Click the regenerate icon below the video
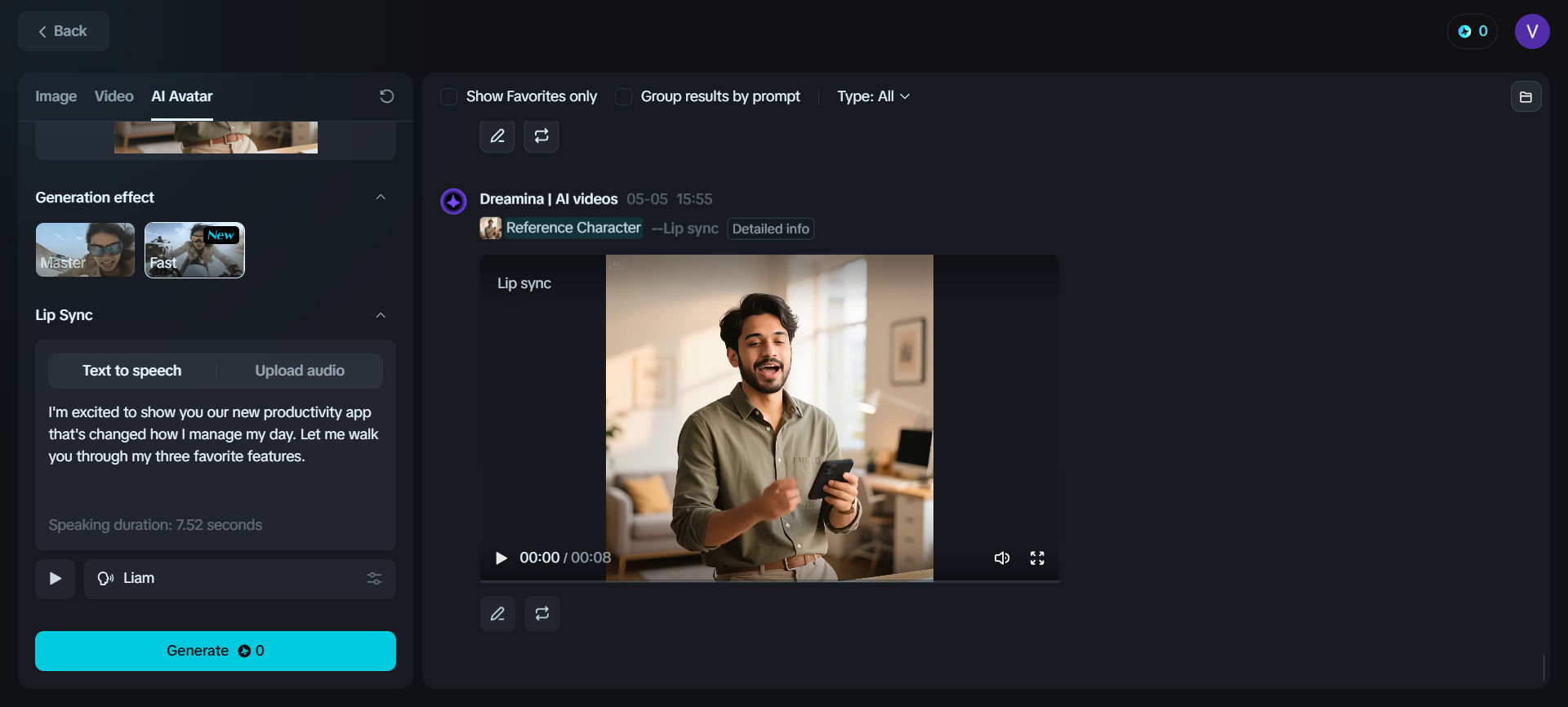The image size is (1568, 707). click(542, 614)
